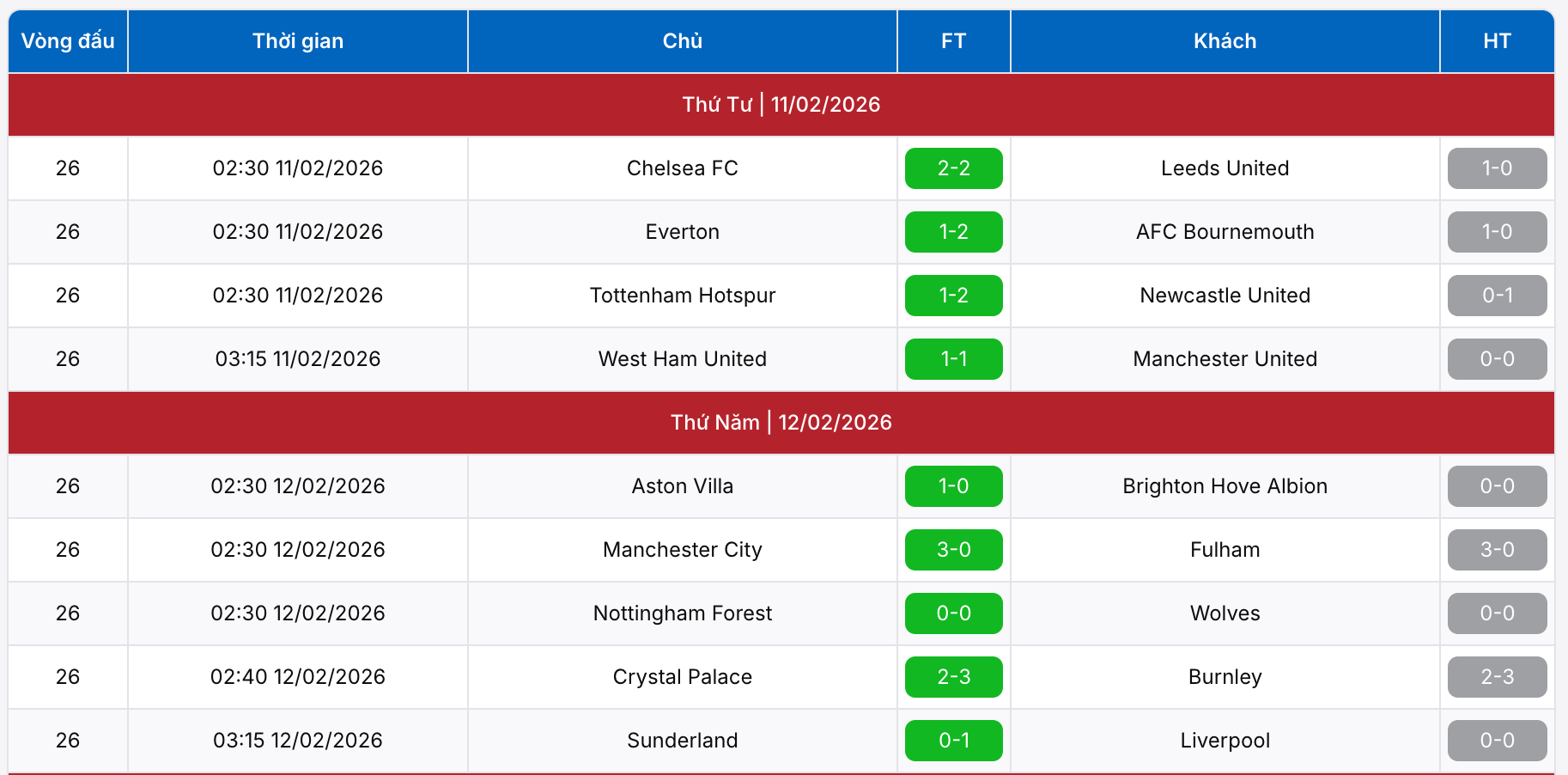Select the Thứ Năm 12/02/2026 date row

coord(781,423)
